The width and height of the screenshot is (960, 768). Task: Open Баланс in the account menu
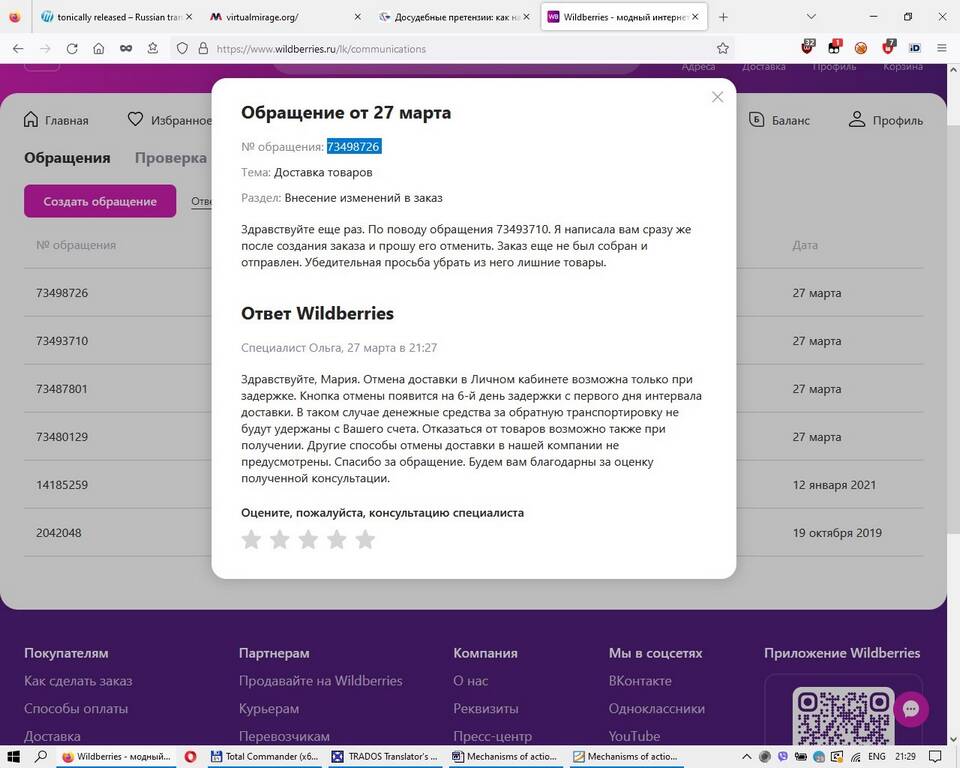tap(779, 120)
